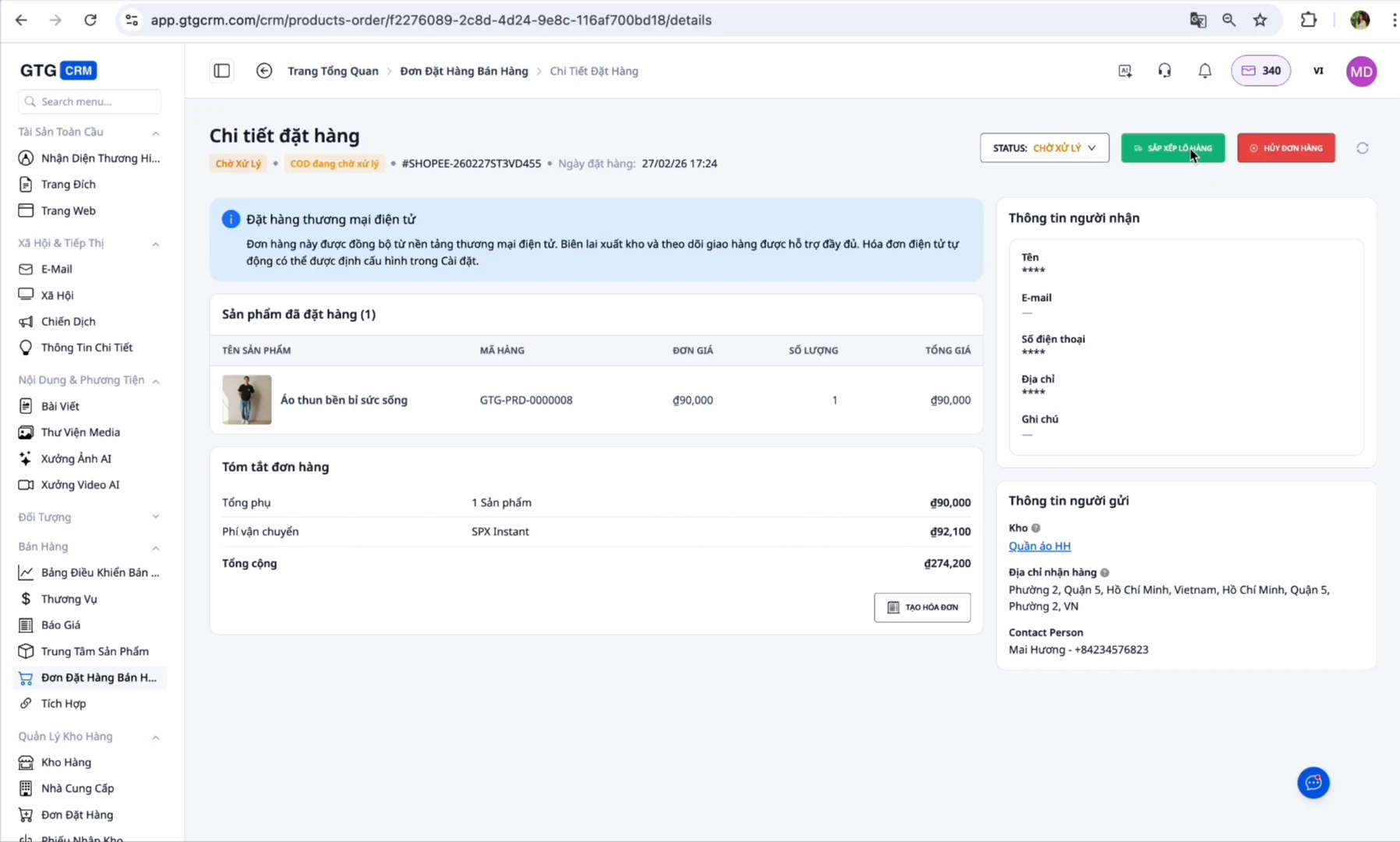Toggle the sidebar panel icon

coord(221,71)
